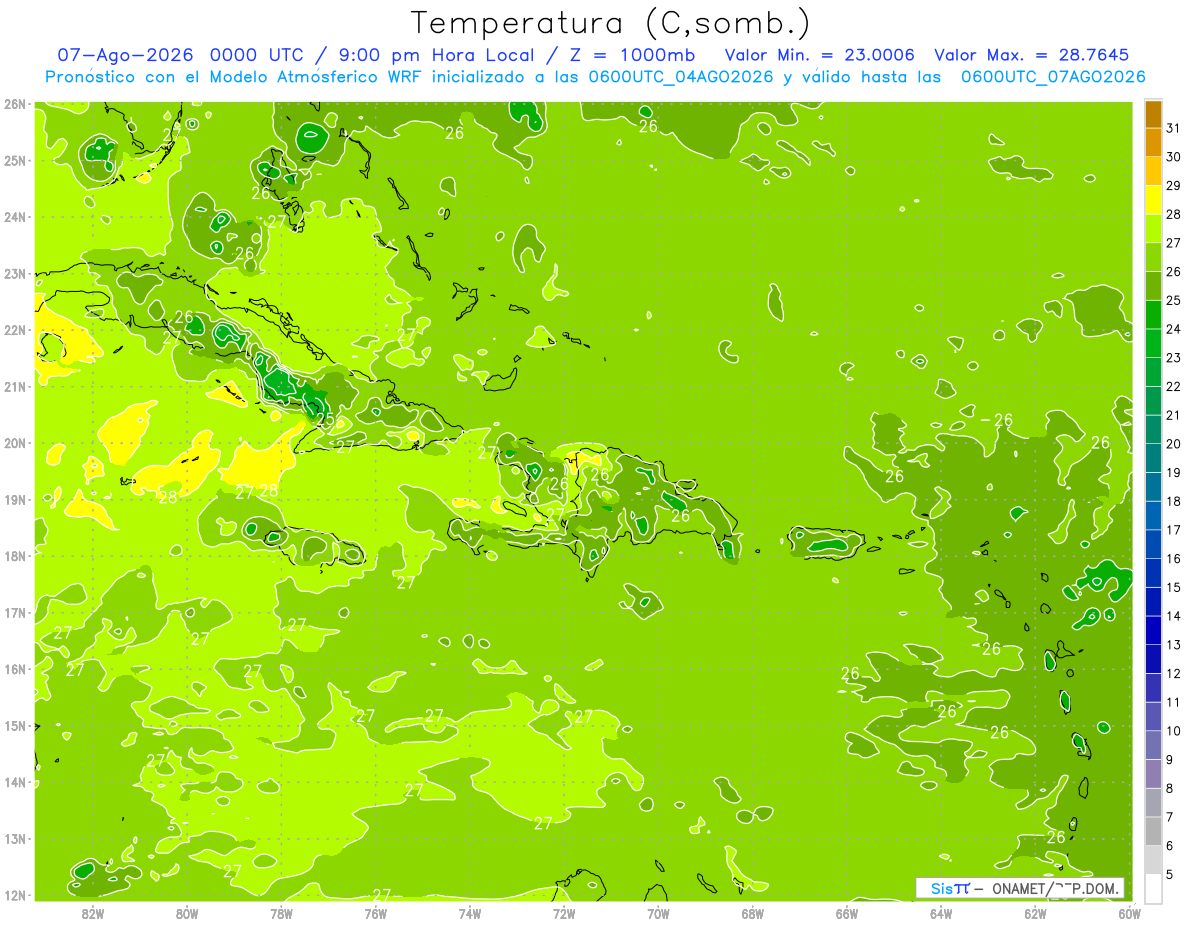This screenshot has width=1200, height=927.
Task: Click the color bar label '31'
Action: click(x=1174, y=128)
